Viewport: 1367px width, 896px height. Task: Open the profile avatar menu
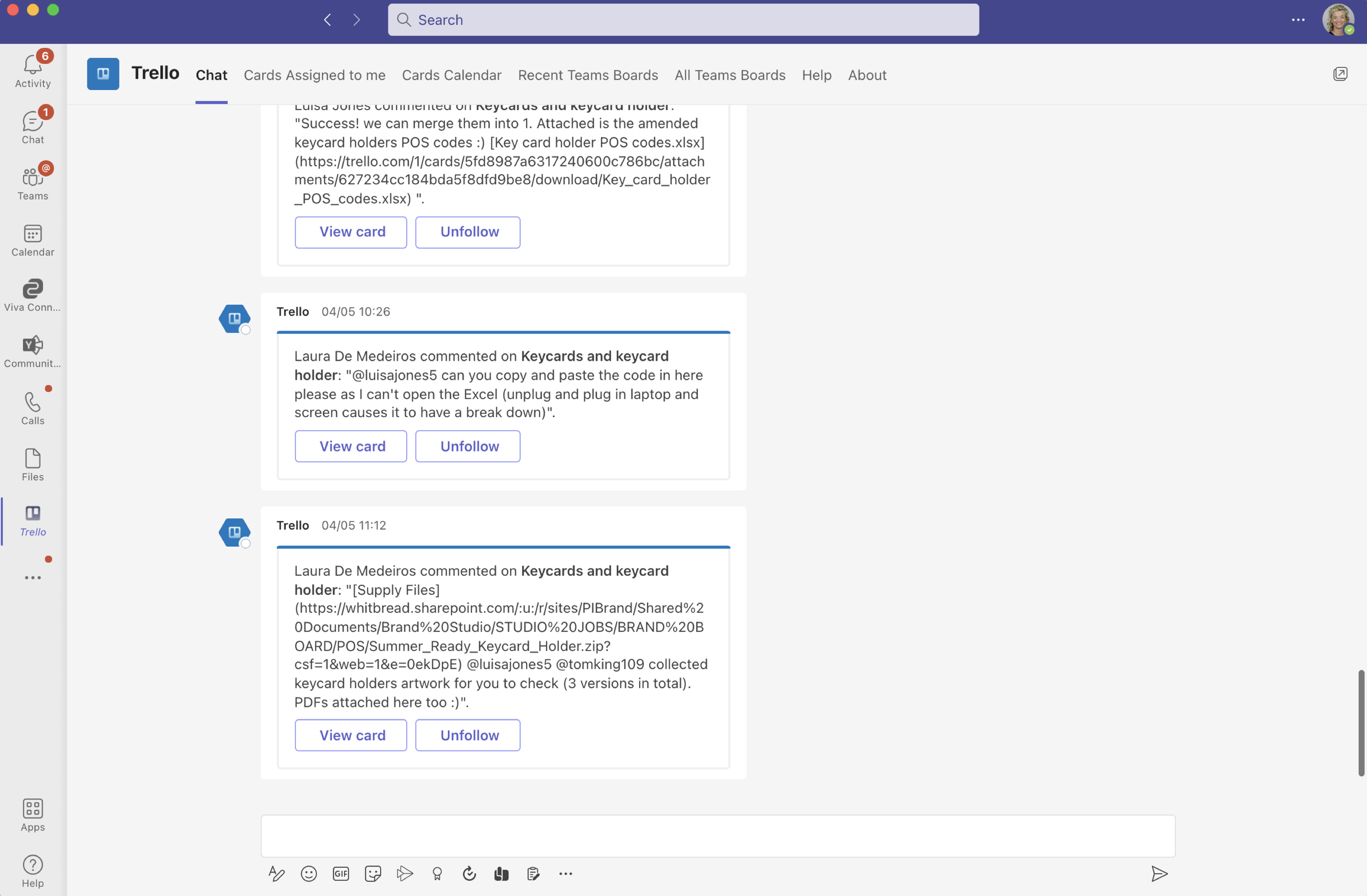(x=1338, y=20)
